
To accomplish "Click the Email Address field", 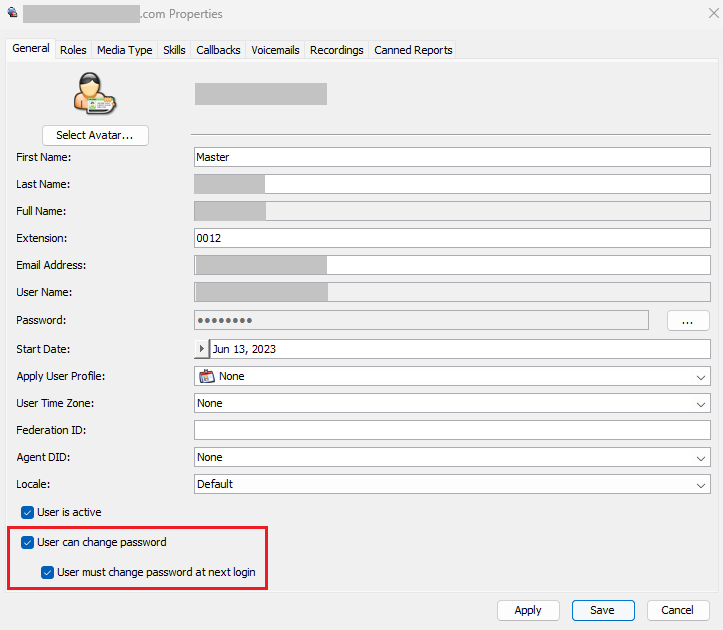I will (452, 265).
